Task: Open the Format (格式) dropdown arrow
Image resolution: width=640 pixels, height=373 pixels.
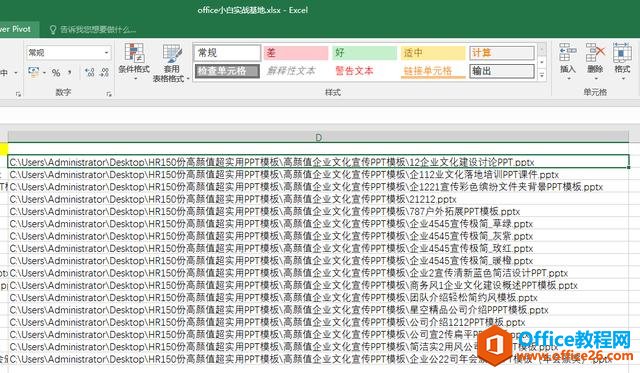Action: pyautogui.click(x=622, y=78)
